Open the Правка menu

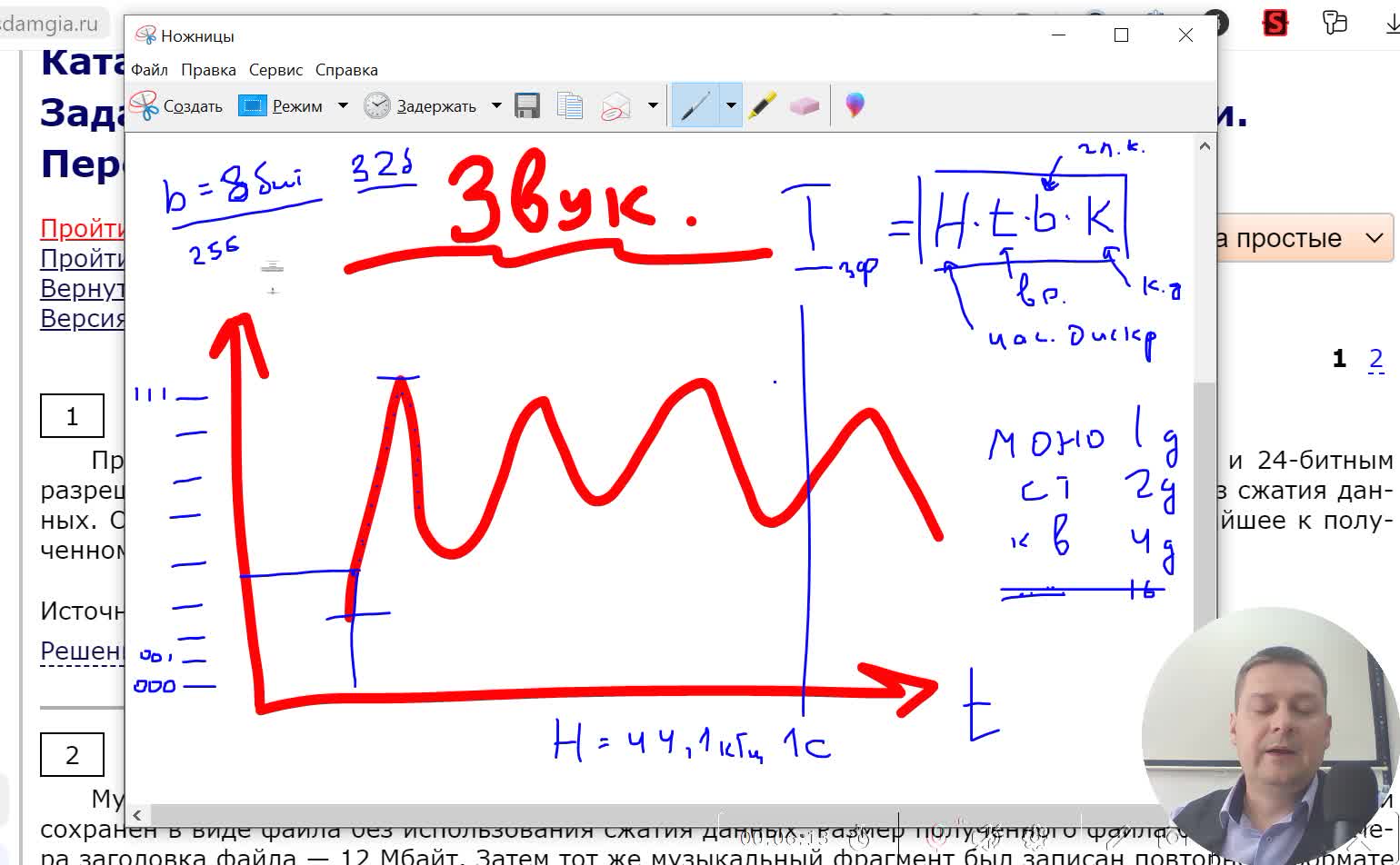[208, 70]
